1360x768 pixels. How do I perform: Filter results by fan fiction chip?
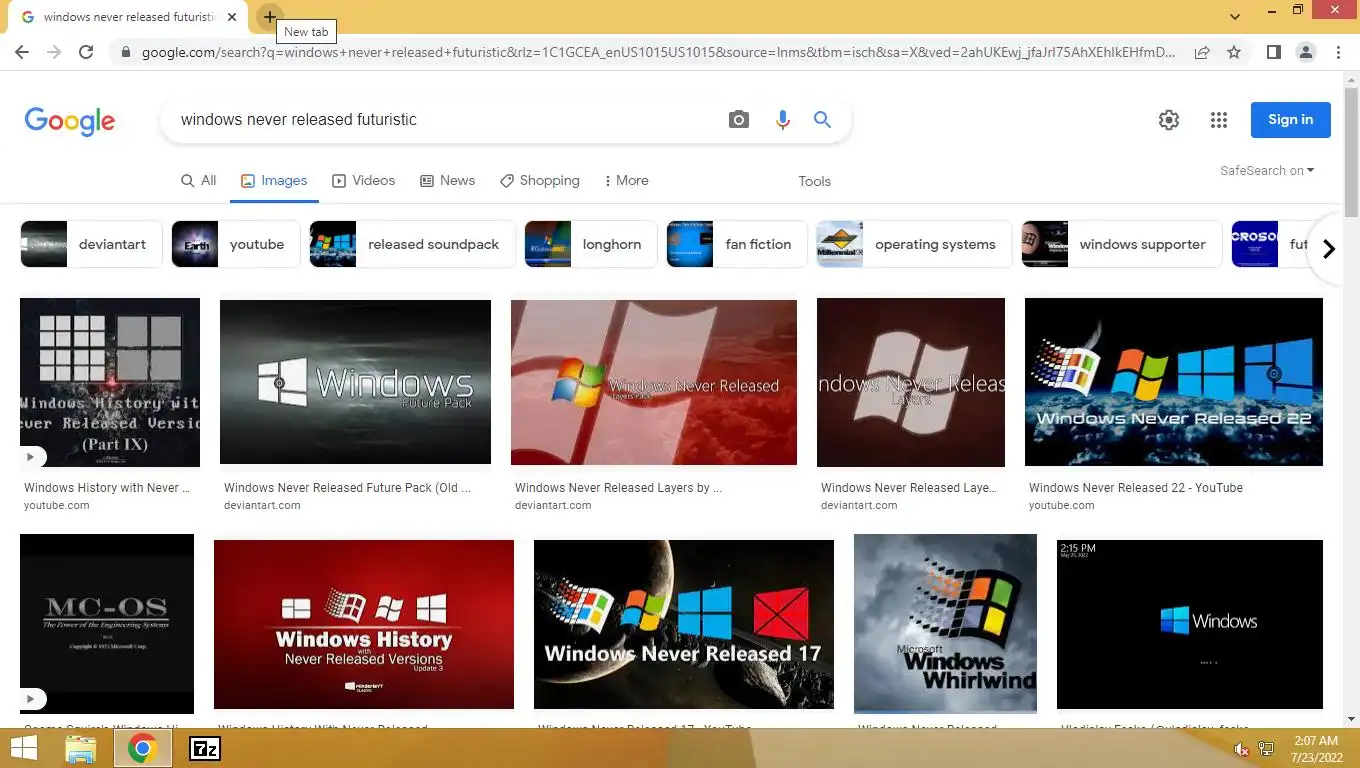tap(737, 244)
